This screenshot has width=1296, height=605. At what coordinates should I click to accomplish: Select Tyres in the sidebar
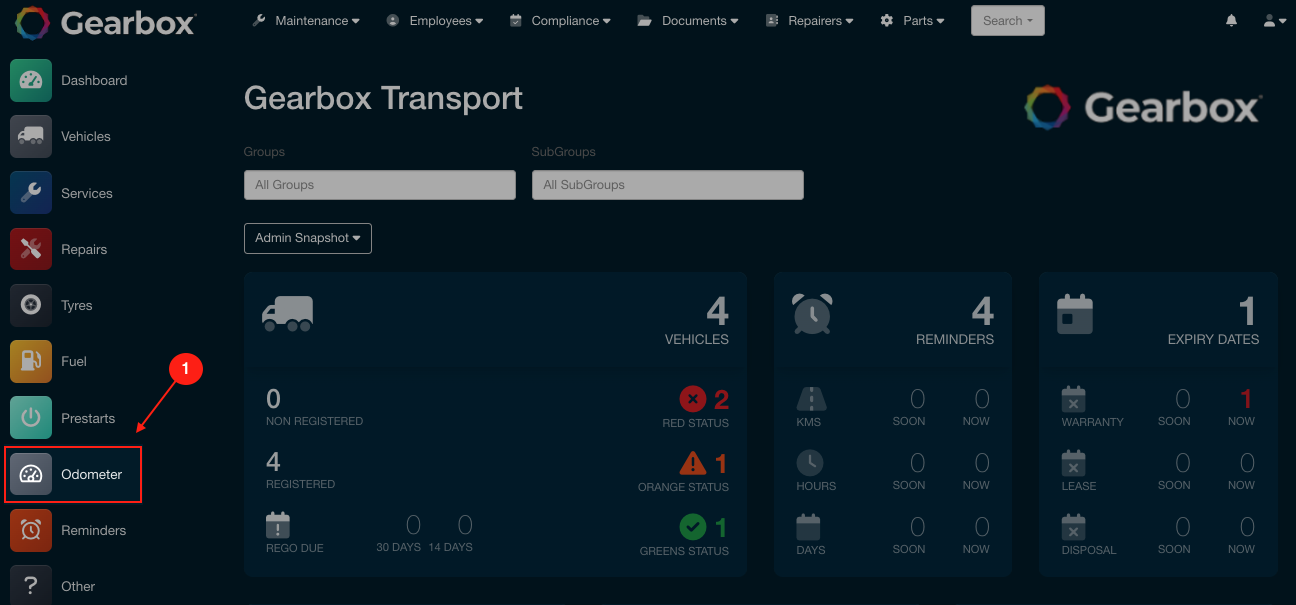77,305
